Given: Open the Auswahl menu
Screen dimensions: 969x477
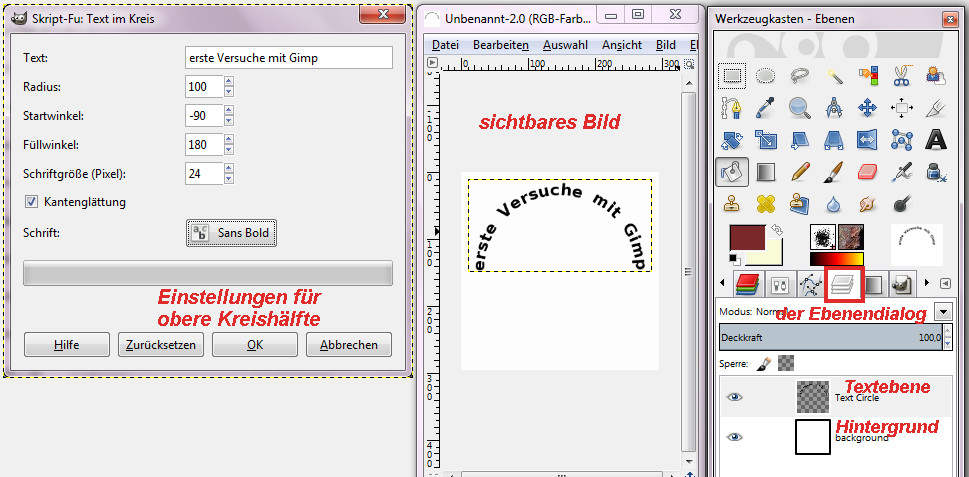Looking at the screenshot, I should pyautogui.click(x=567, y=45).
